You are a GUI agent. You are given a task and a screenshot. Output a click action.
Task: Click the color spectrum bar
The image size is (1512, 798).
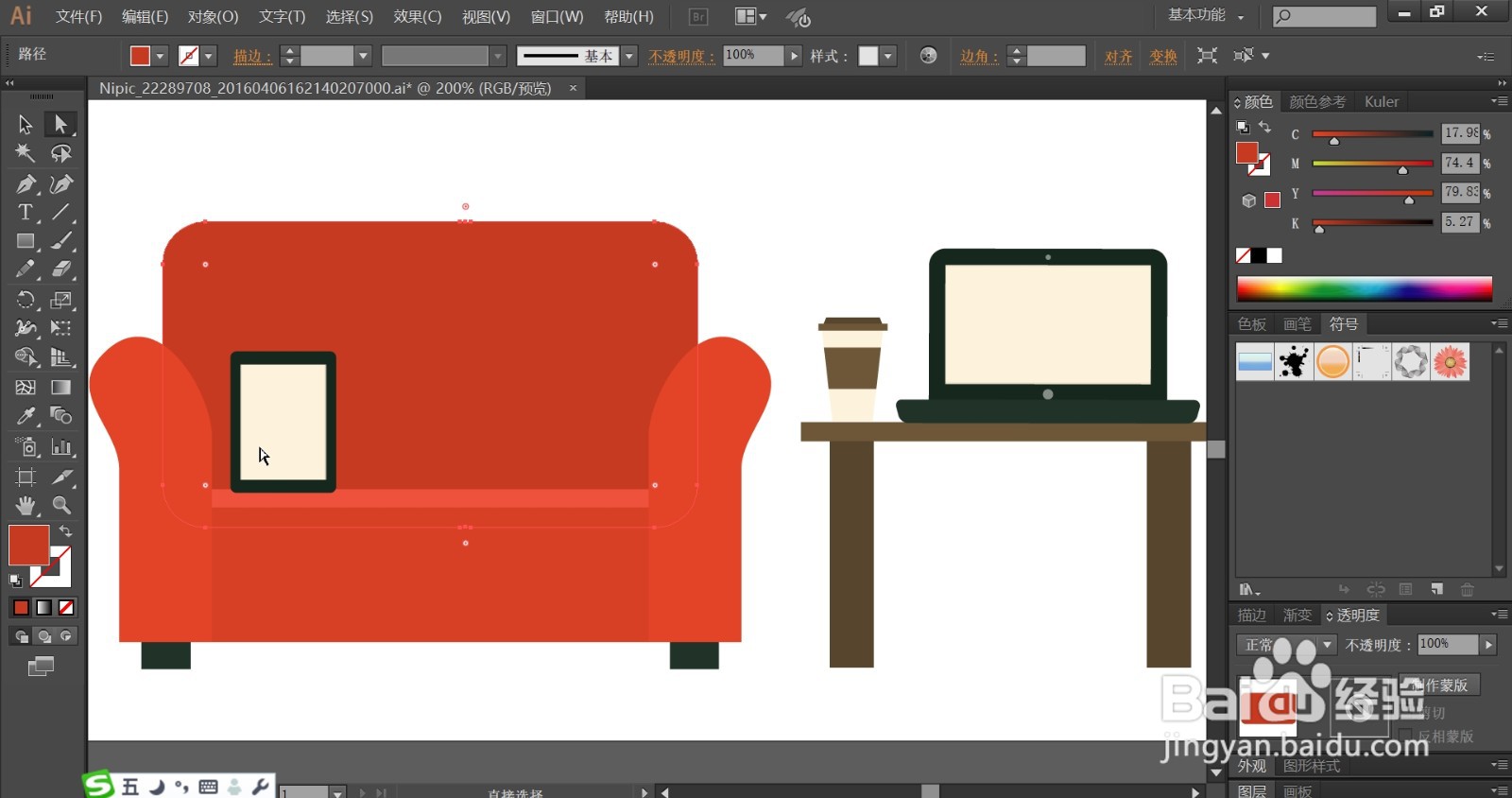click(x=1364, y=288)
